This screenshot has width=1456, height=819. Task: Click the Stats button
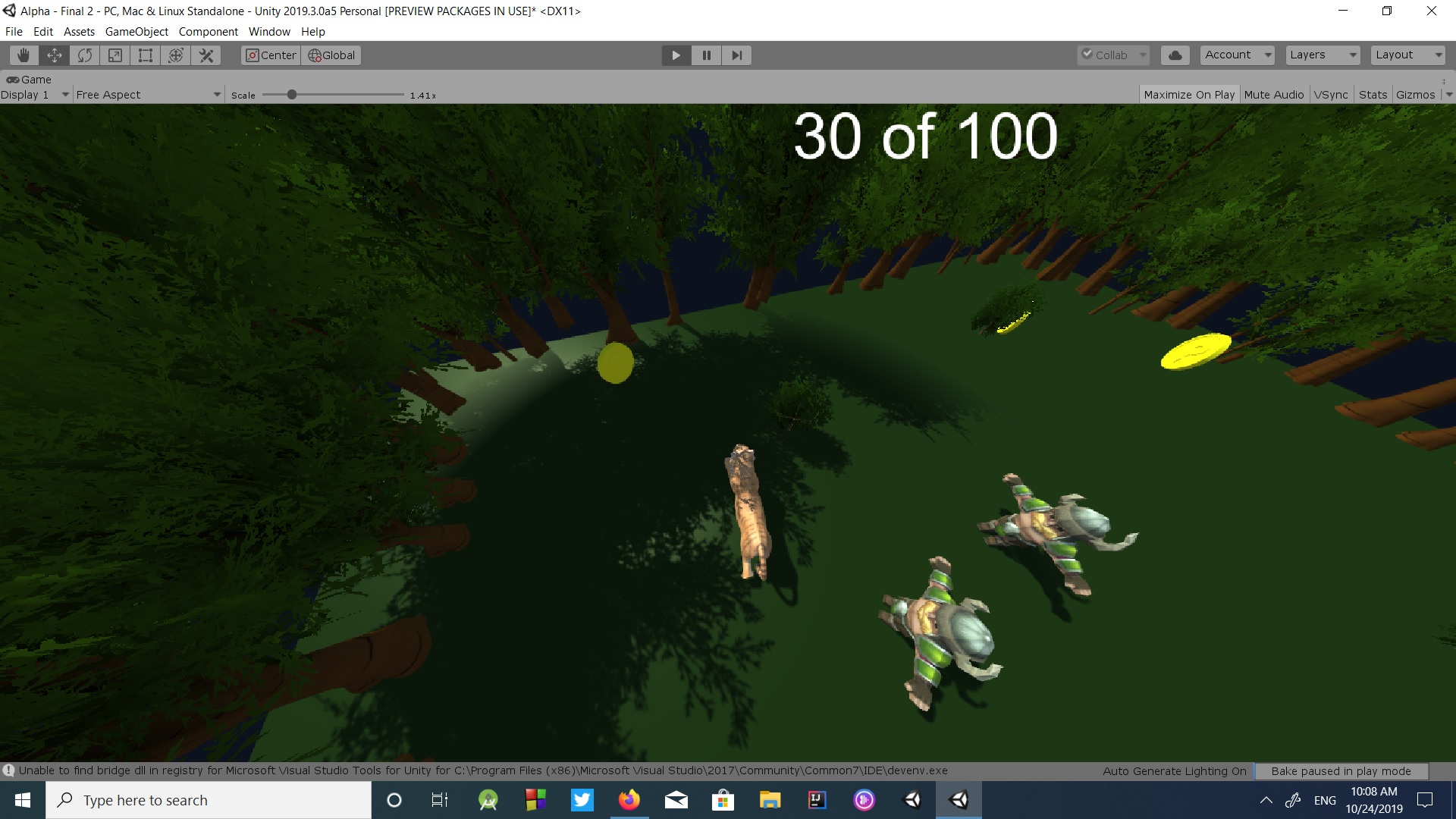1373,95
